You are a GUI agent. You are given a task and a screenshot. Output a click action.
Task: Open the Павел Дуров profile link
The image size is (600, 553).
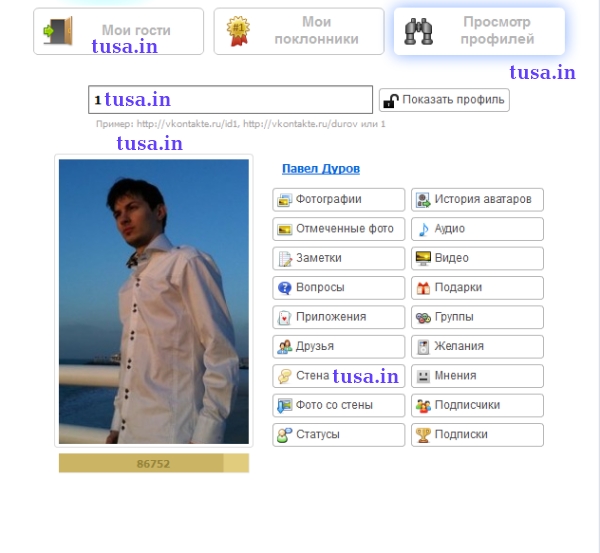point(320,169)
